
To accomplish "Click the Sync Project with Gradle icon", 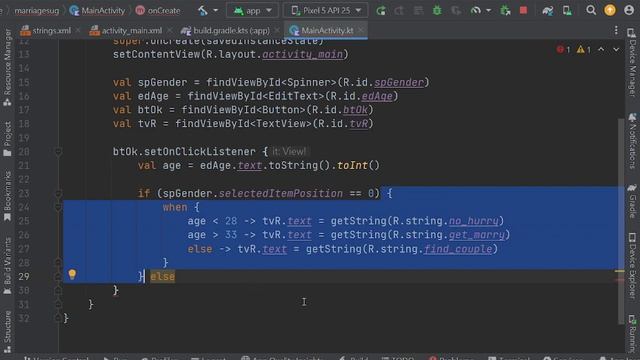I will pyautogui.click(x=547, y=11).
